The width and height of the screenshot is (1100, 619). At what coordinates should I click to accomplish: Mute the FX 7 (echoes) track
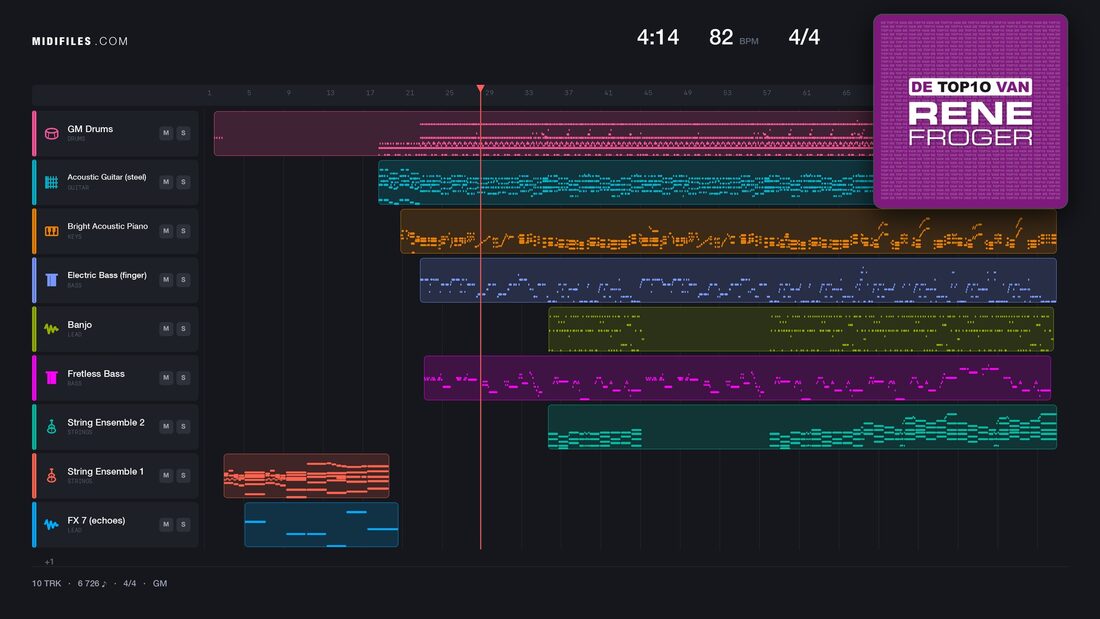tap(166, 524)
